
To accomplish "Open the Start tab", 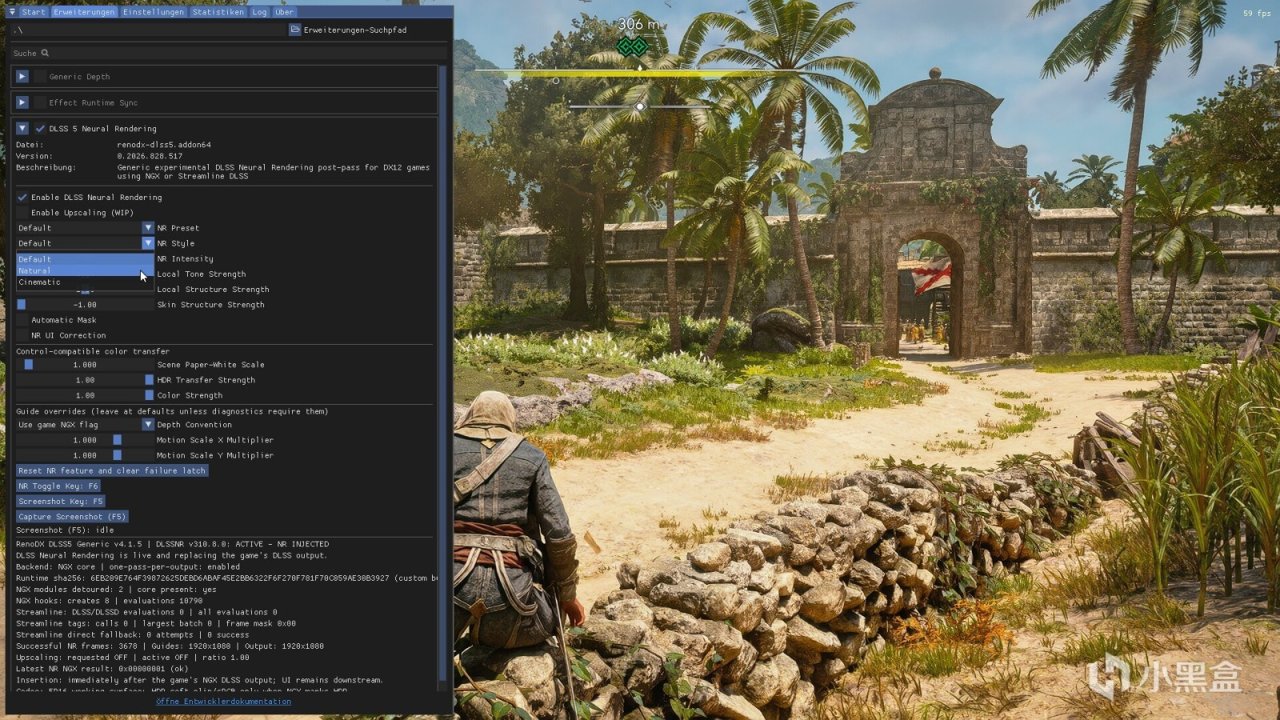I will pyautogui.click(x=33, y=12).
